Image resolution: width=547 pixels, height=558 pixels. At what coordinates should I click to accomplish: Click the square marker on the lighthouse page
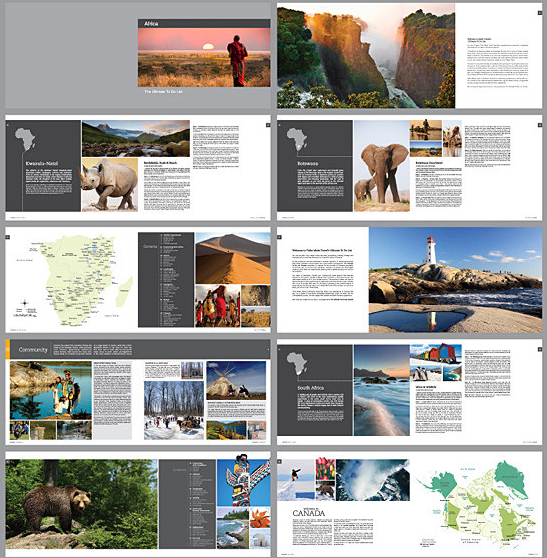click(x=279, y=237)
